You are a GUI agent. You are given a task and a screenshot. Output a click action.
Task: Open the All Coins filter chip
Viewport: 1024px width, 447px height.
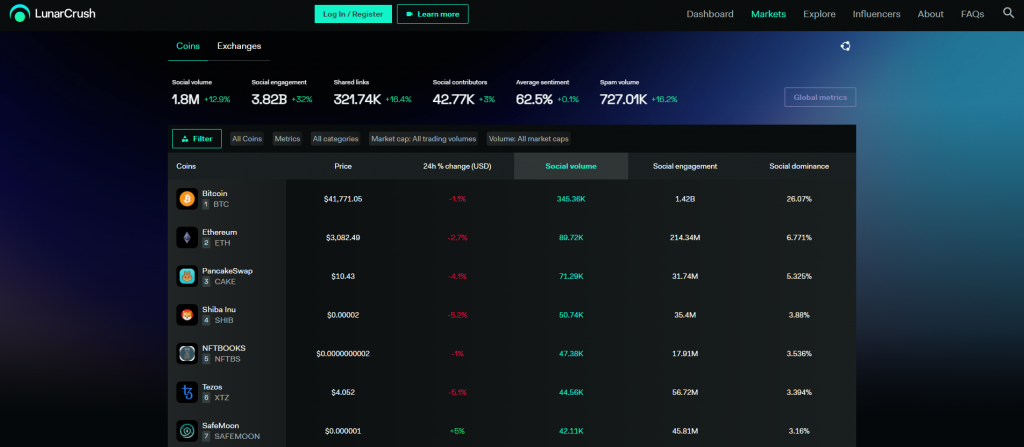pos(247,139)
